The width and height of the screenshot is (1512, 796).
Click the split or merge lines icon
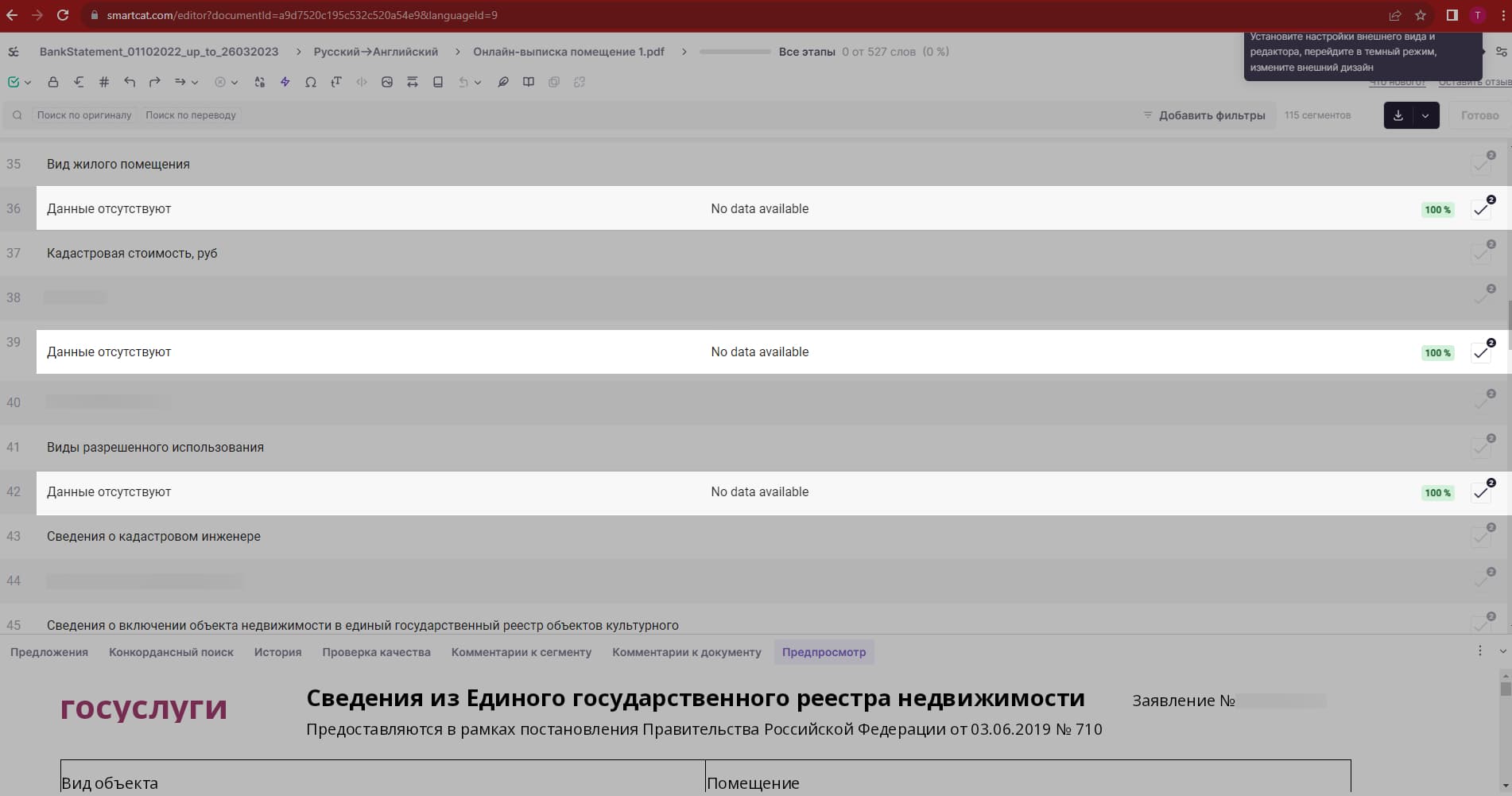pos(413,82)
